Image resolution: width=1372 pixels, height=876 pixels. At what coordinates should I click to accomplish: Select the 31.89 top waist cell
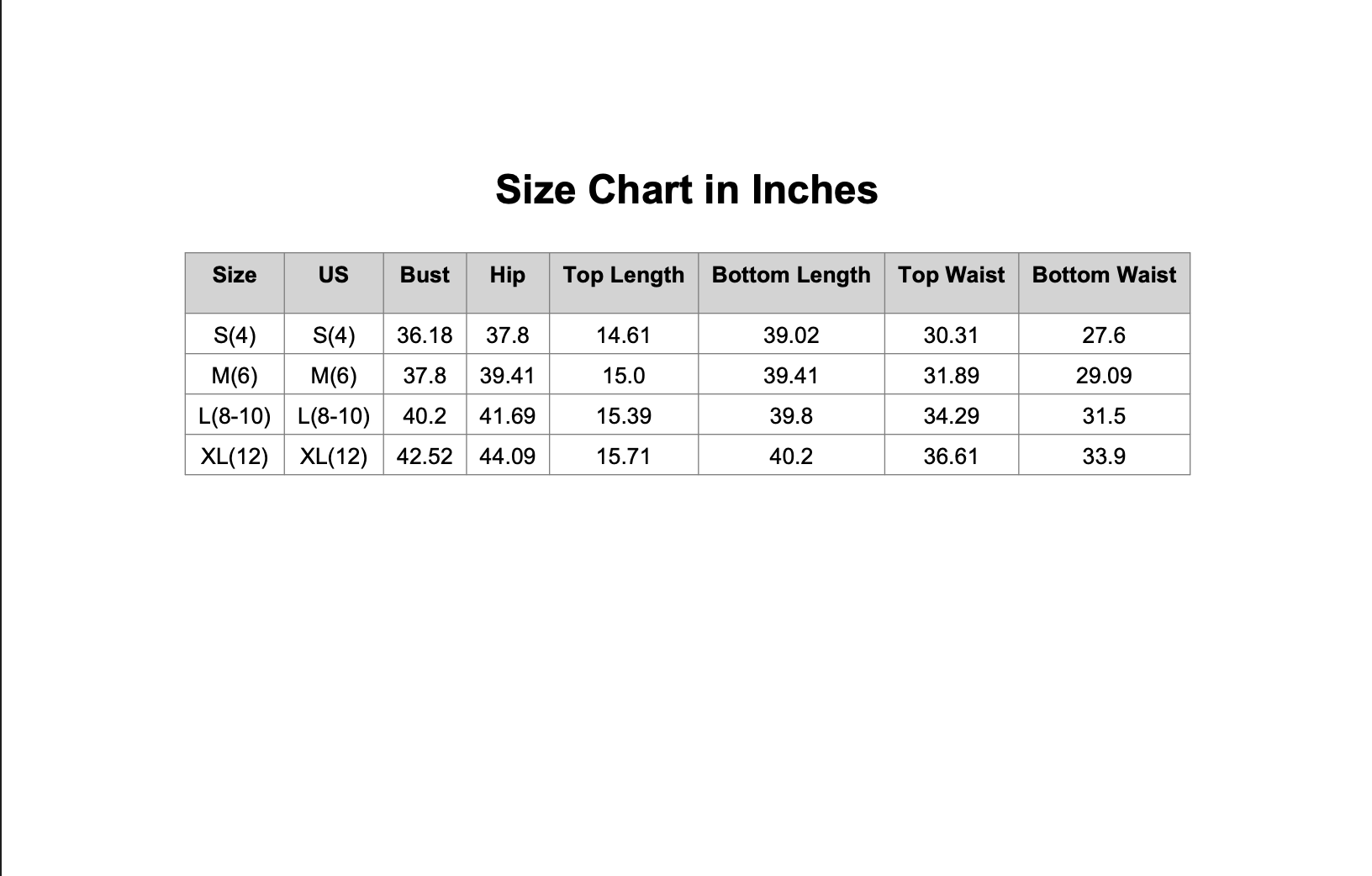951,376
